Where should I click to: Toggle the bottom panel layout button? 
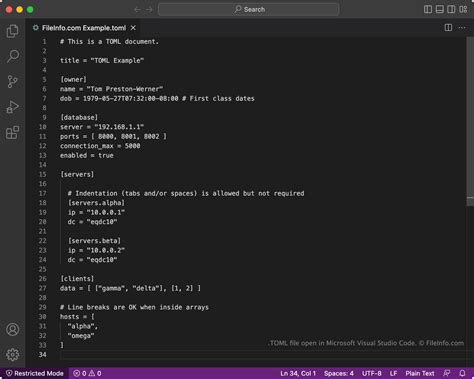coord(440,9)
